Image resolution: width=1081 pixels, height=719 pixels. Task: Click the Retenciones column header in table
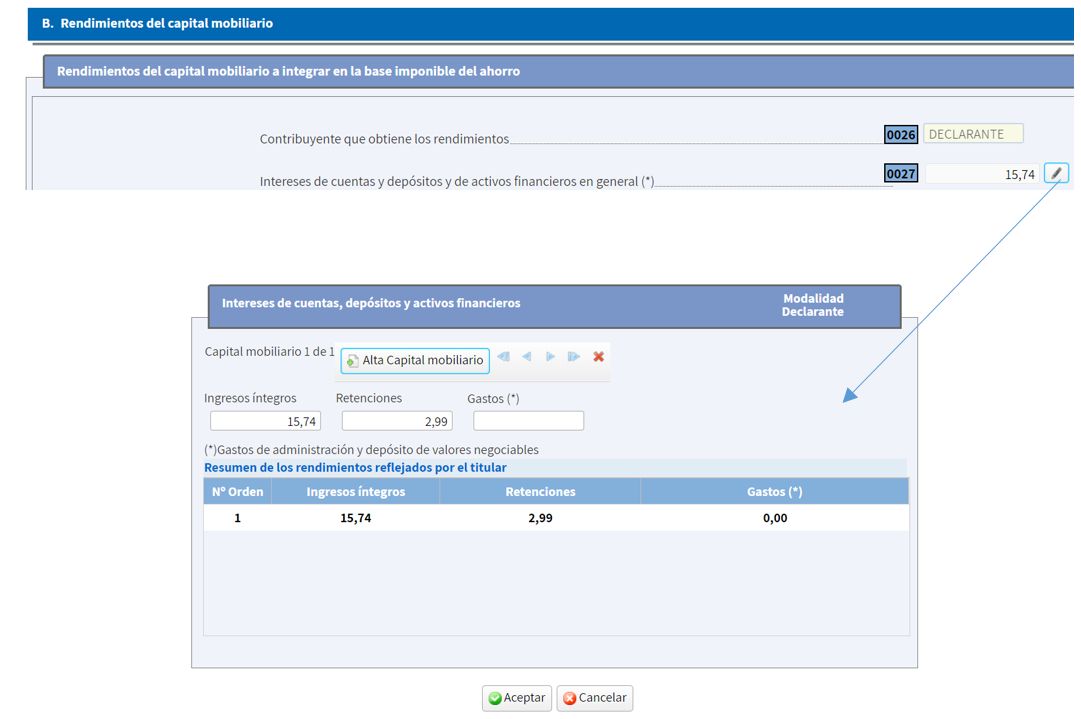pos(540,491)
